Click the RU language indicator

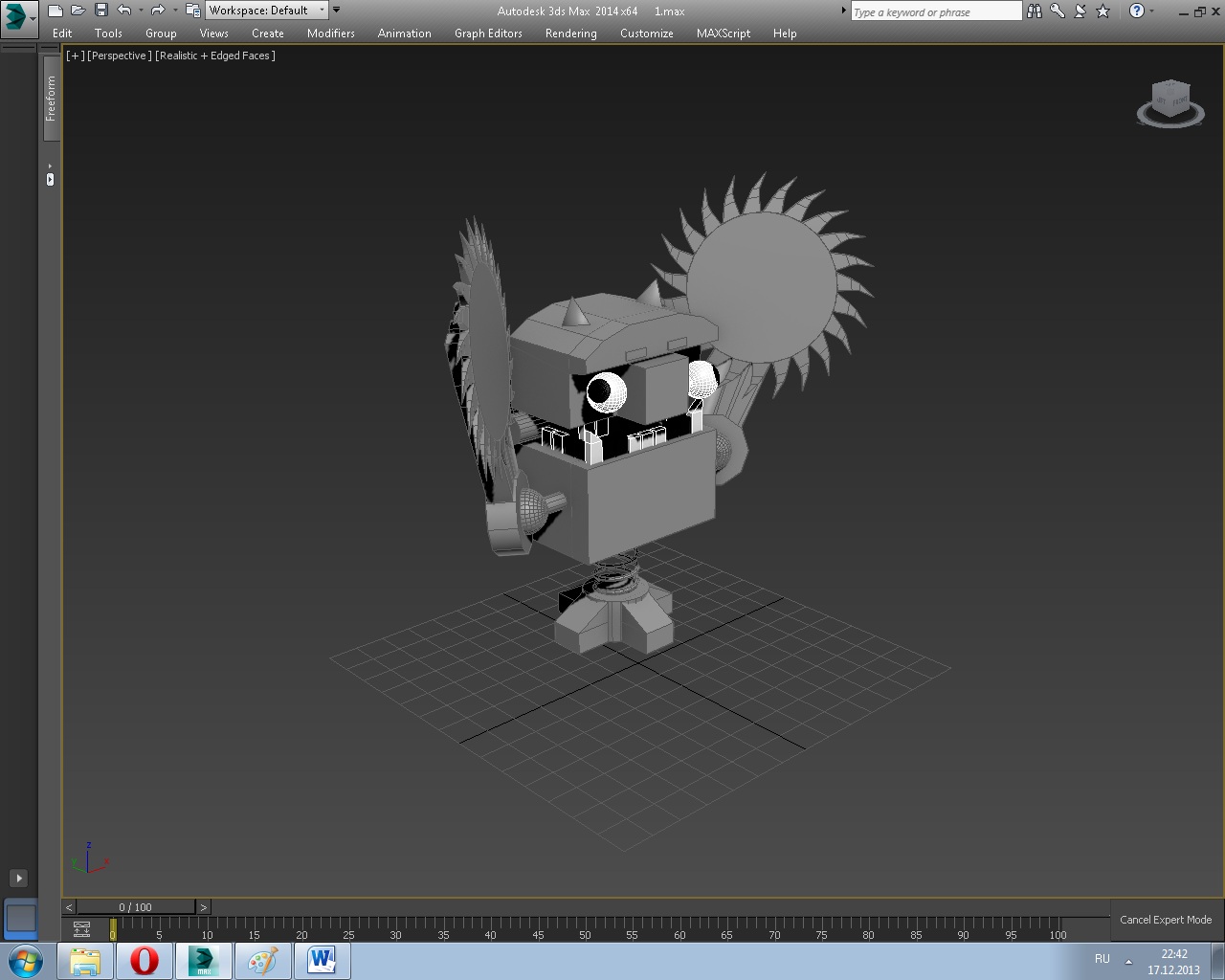1102,959
